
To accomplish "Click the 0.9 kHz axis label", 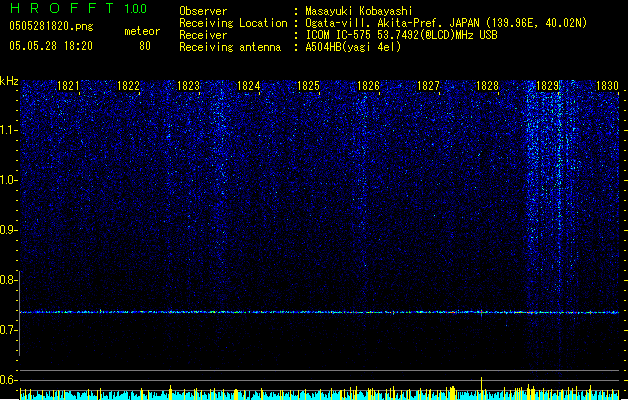I will [x=9, y=230].
